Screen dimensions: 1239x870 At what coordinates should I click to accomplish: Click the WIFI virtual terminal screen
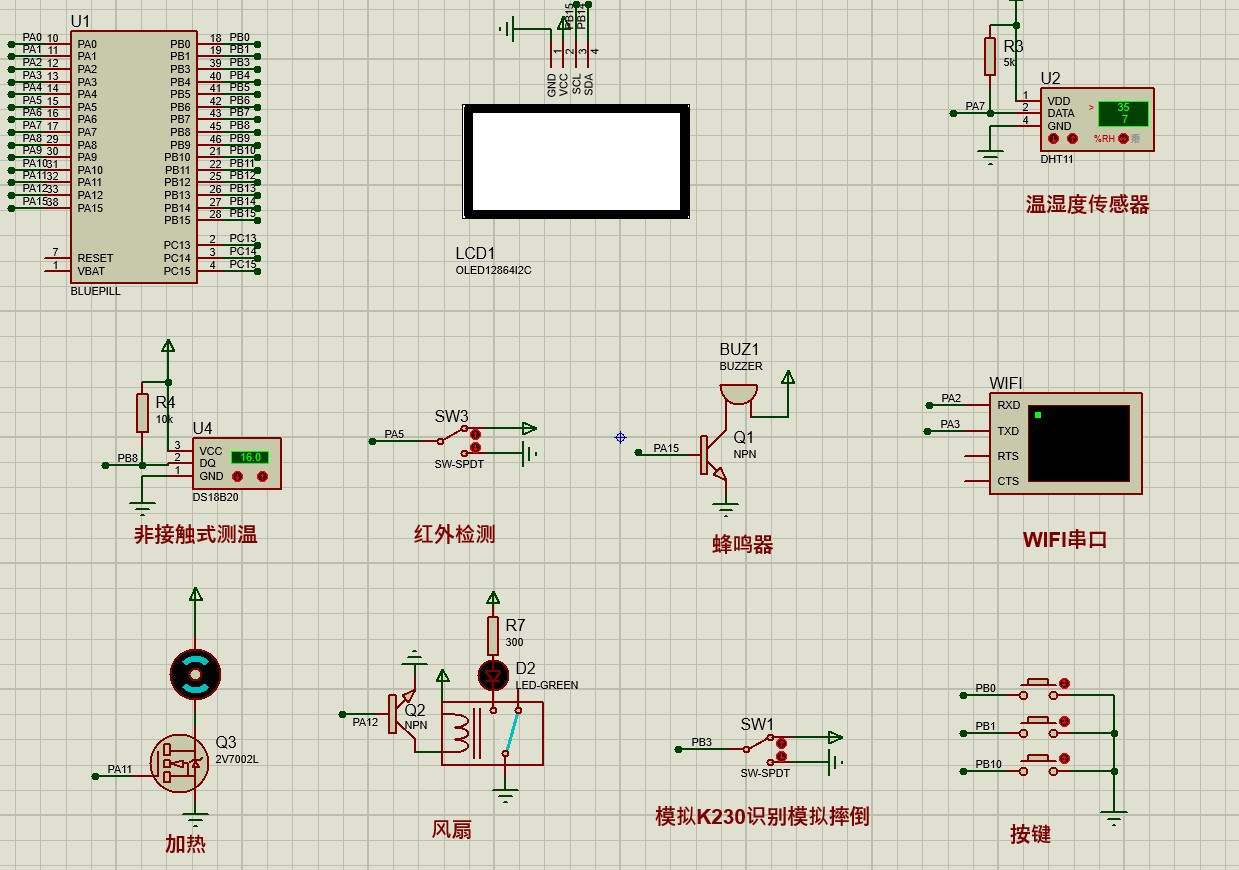(x=1078, y=443)
